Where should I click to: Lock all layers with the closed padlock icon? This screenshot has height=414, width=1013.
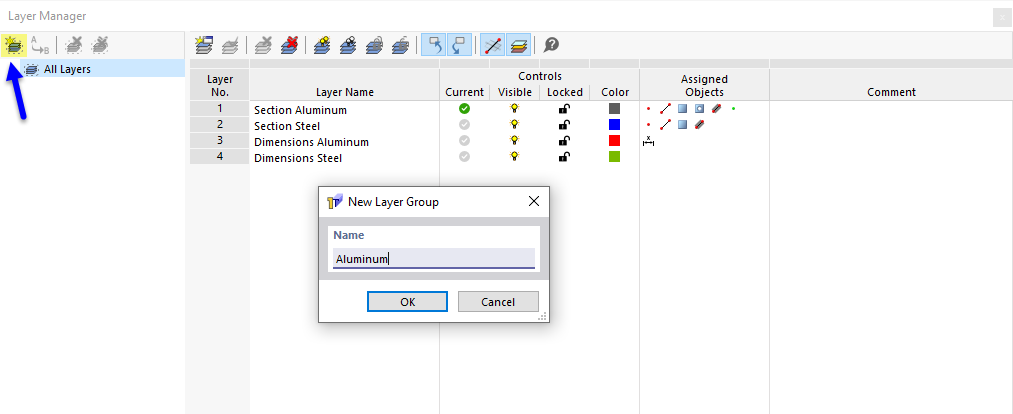point(375,45)
